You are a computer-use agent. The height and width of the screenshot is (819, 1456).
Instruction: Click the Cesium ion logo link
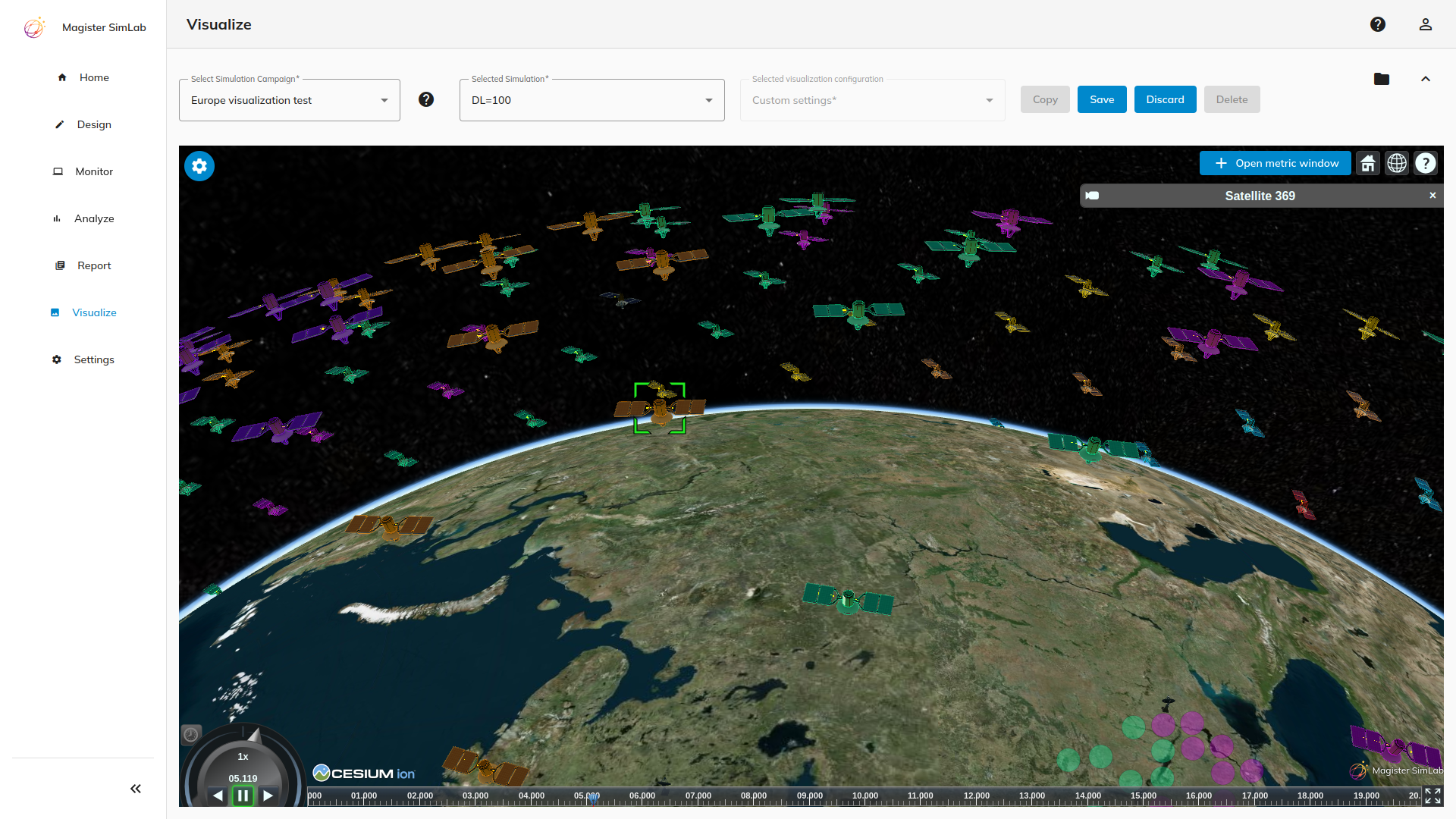(364, 773)
